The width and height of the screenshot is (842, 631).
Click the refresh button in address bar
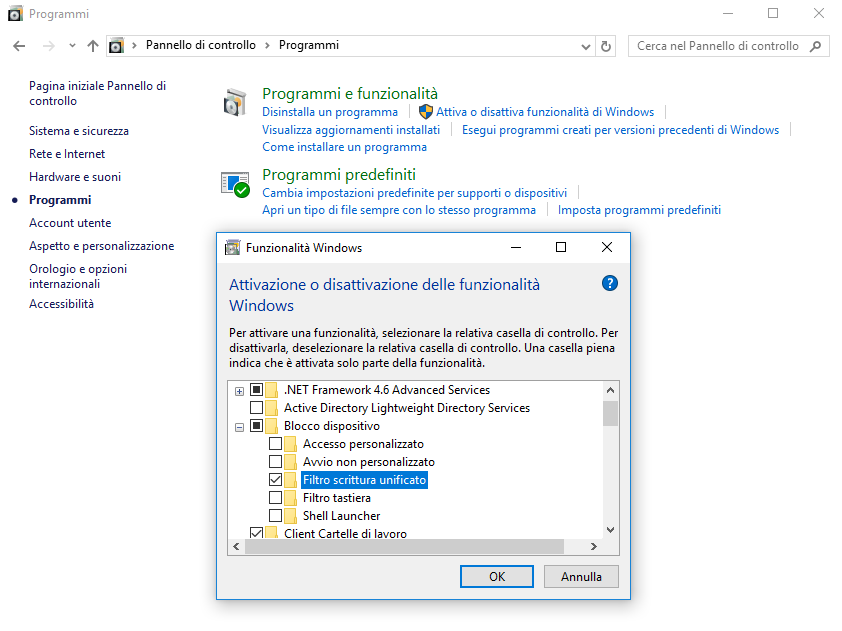(x=606, y=46)
